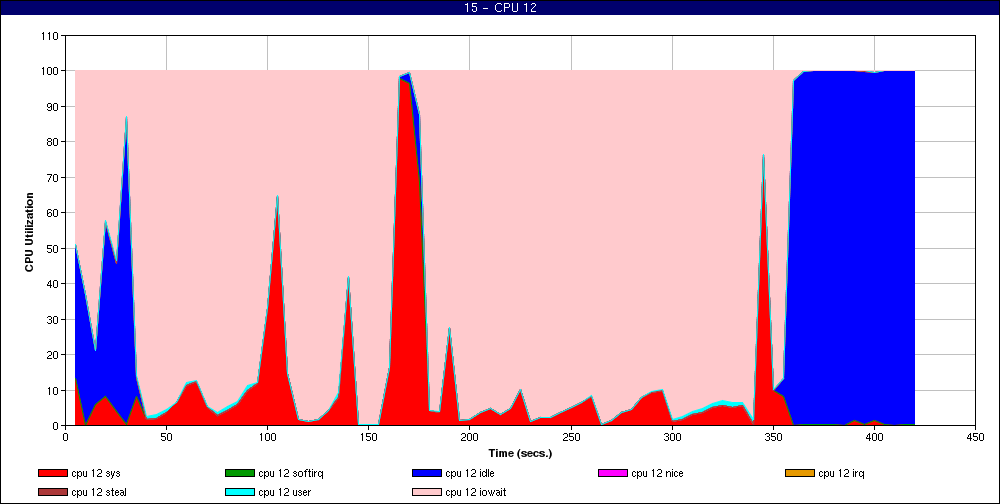Click the '15 - CPU 12' chart title

point(500,8)
